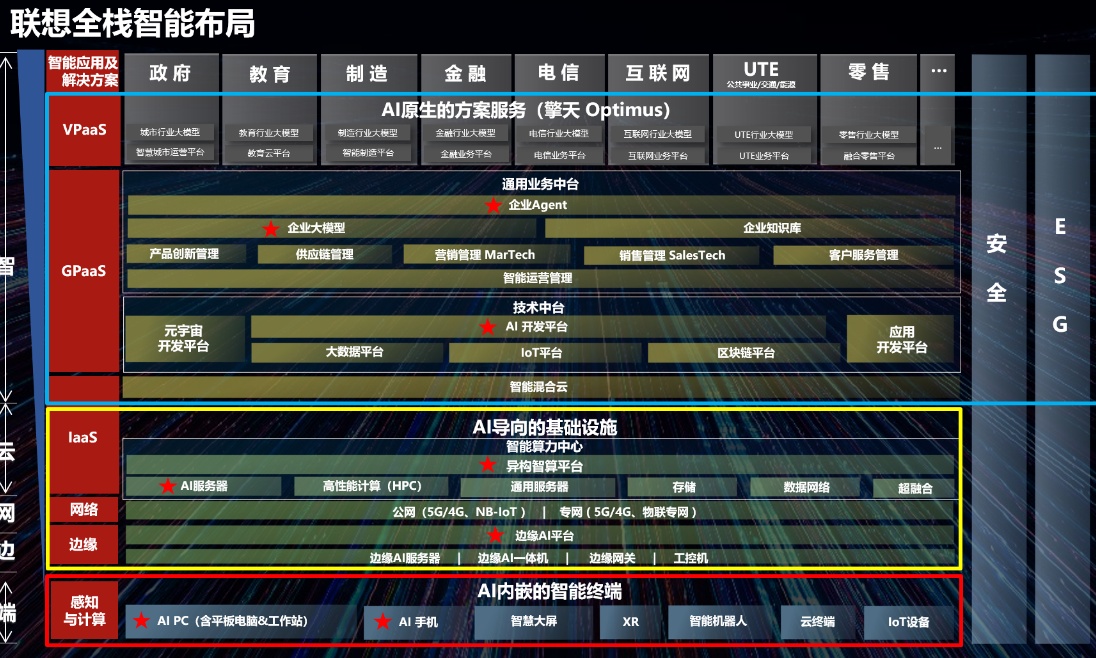Select the 通用服务器 box
Image resolution: width=1096 pixels, height=658 pixels.
538,487
